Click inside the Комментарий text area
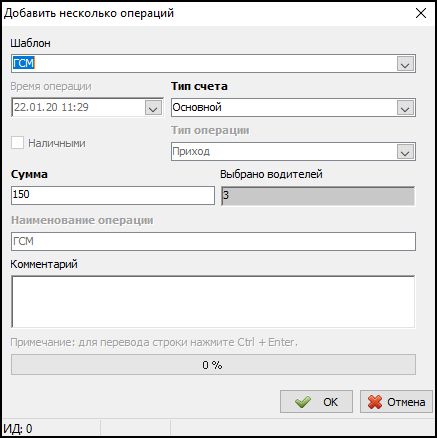The height and width of the screenshot is (438, 437). (213, 302)
